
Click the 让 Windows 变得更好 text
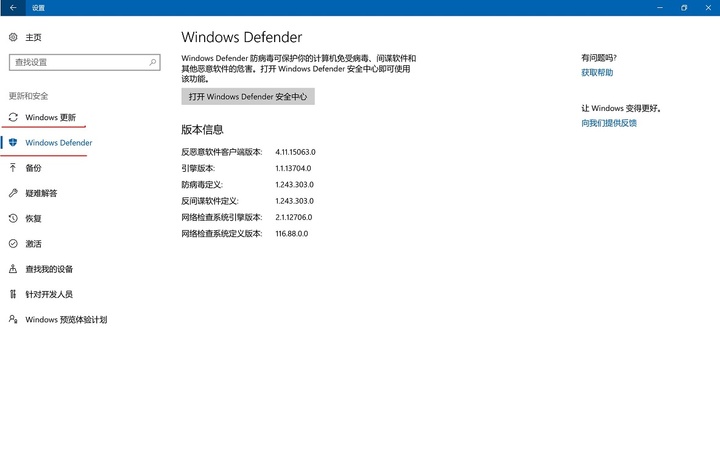(x=621, y=108)
